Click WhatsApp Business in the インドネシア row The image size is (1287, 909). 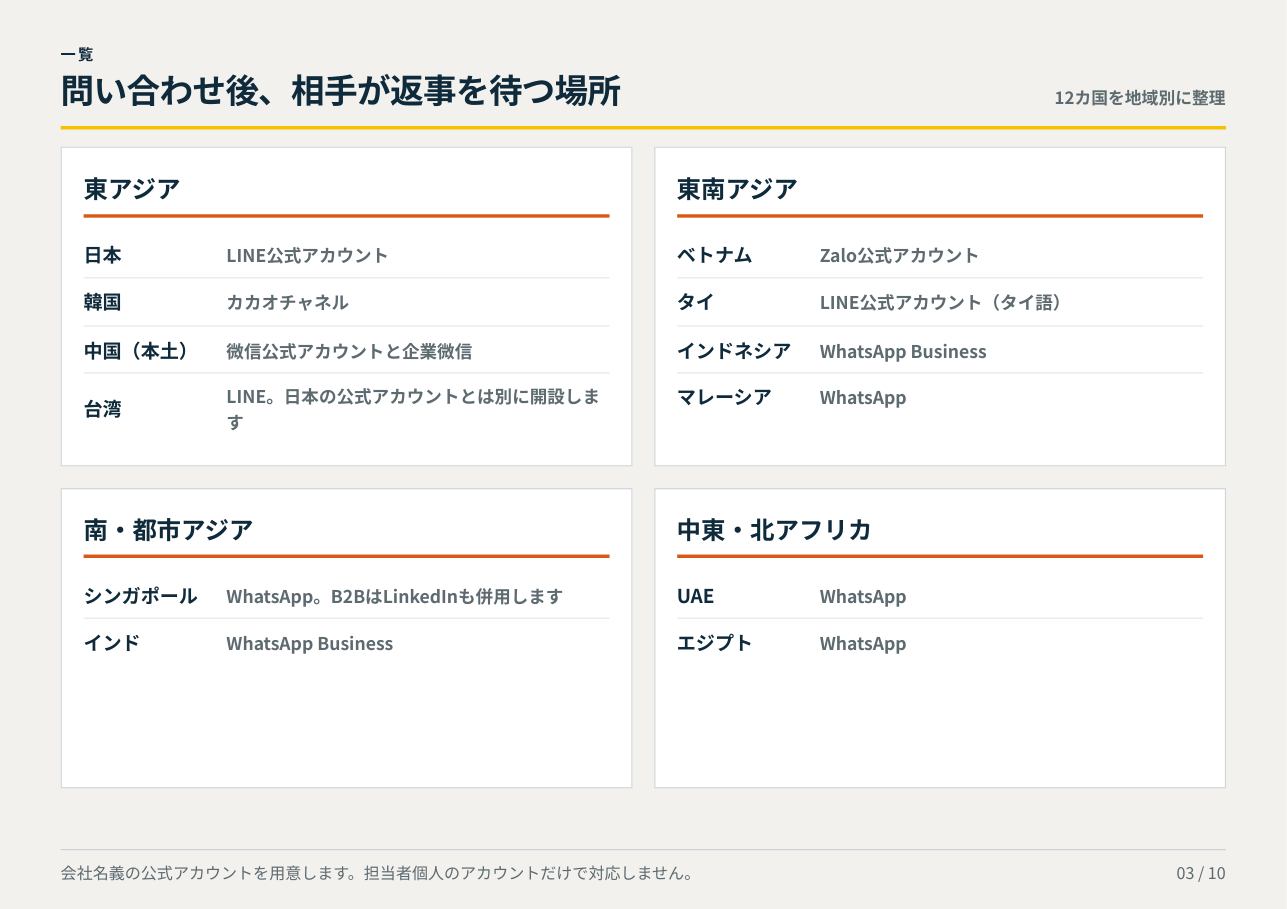click(x=903, y=351)
